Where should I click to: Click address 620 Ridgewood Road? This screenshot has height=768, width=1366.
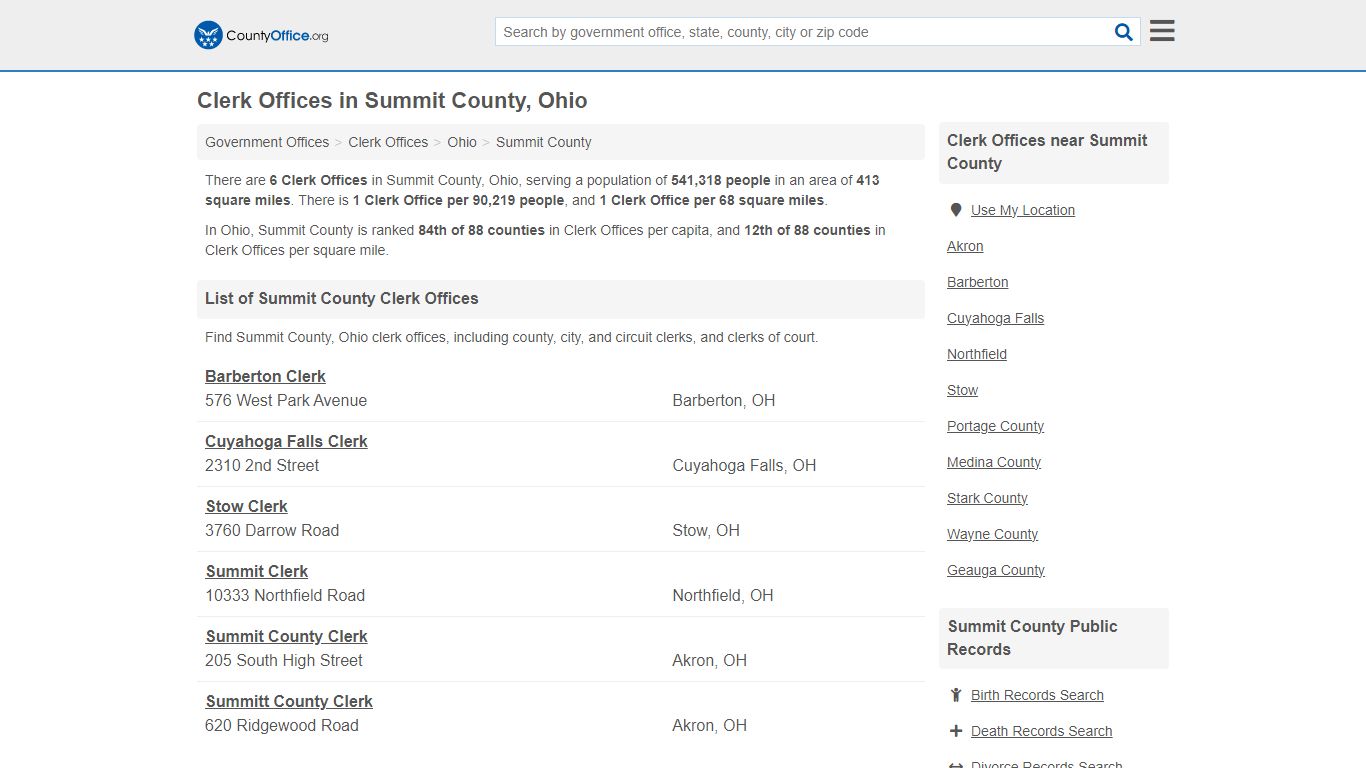[282, 725]
